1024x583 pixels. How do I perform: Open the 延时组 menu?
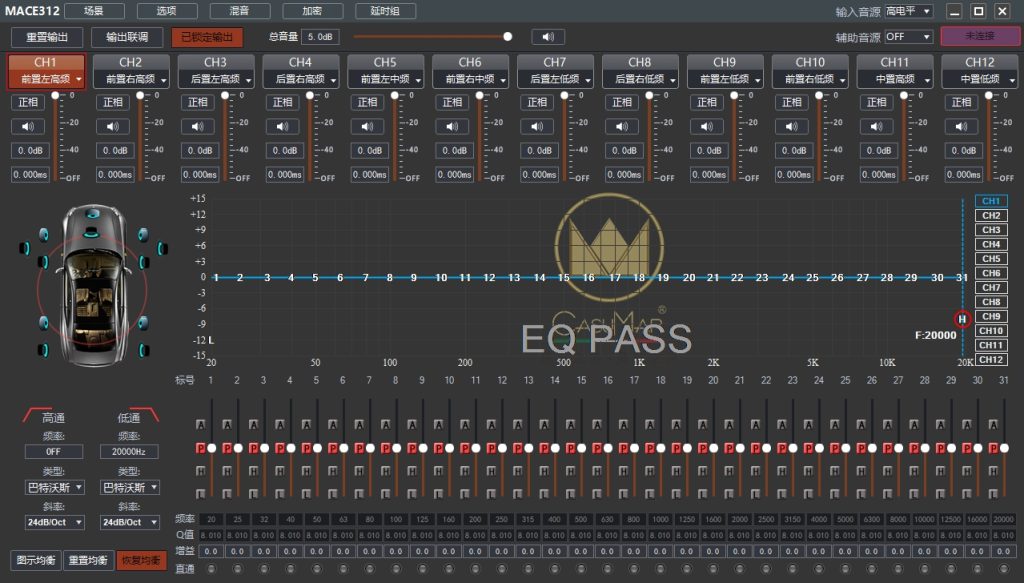(x=385, y=11)
